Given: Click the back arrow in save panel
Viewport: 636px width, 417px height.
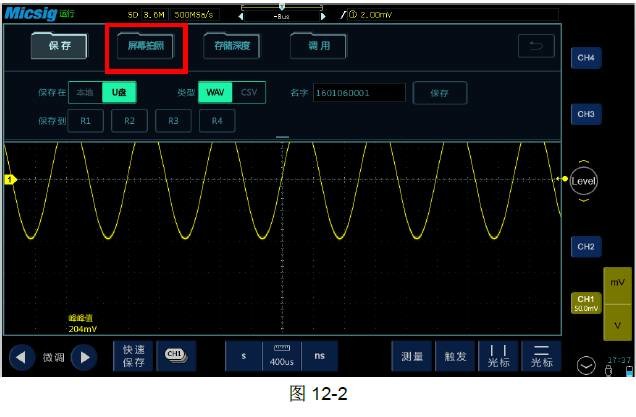Looking at the screenshot, I should tap(535, 45).
